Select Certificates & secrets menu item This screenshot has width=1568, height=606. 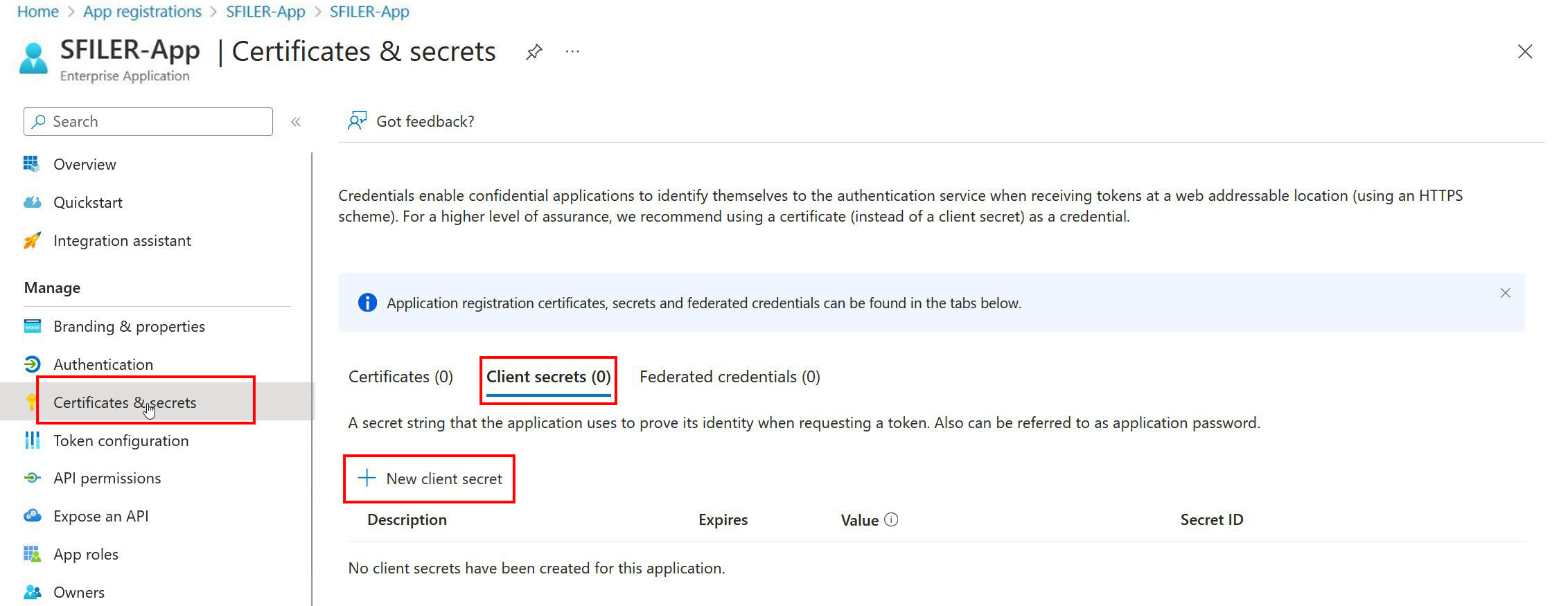(x=125, y=402)
